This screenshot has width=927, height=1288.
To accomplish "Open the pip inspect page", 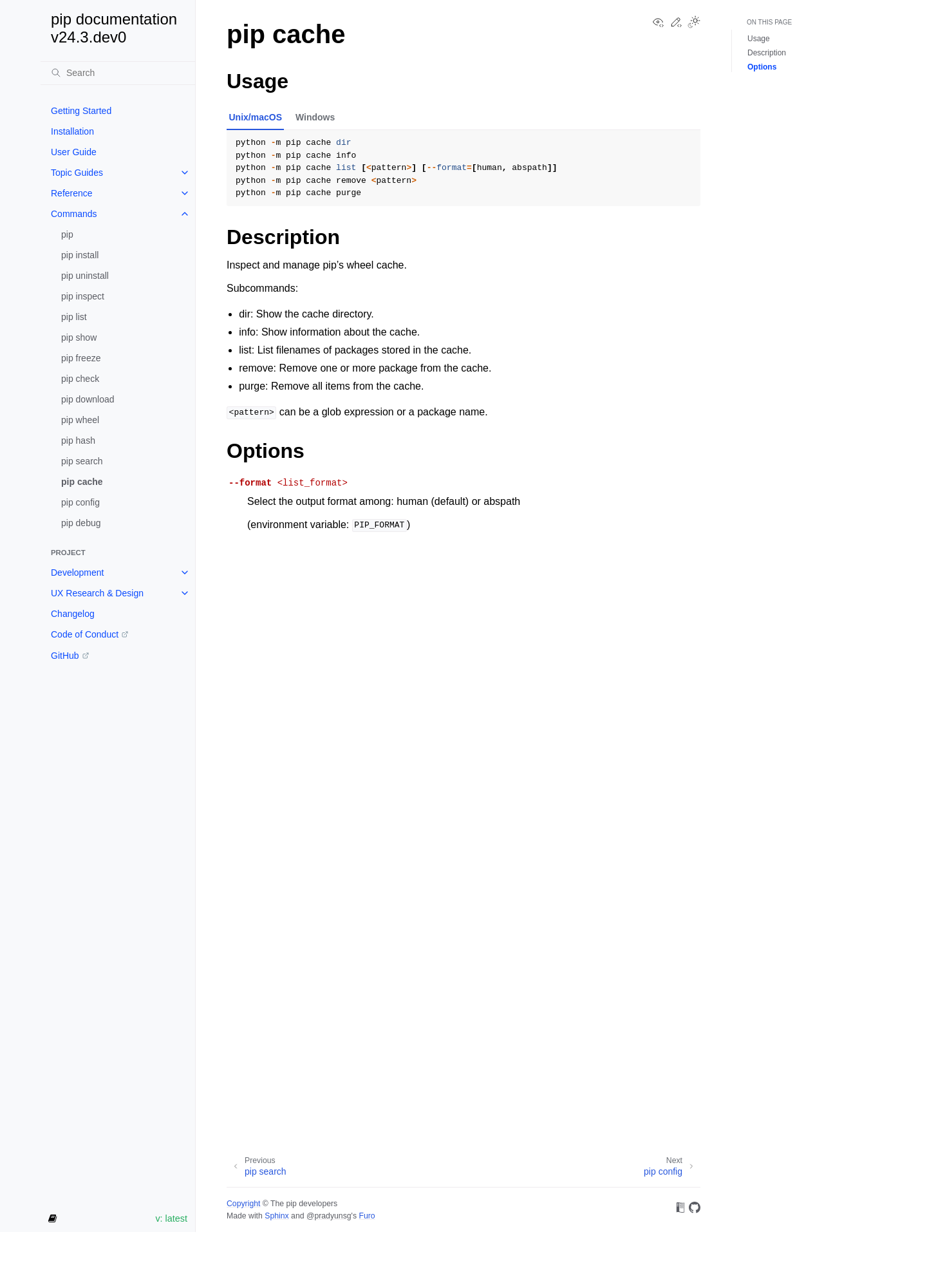I will (x=82, y=296).
